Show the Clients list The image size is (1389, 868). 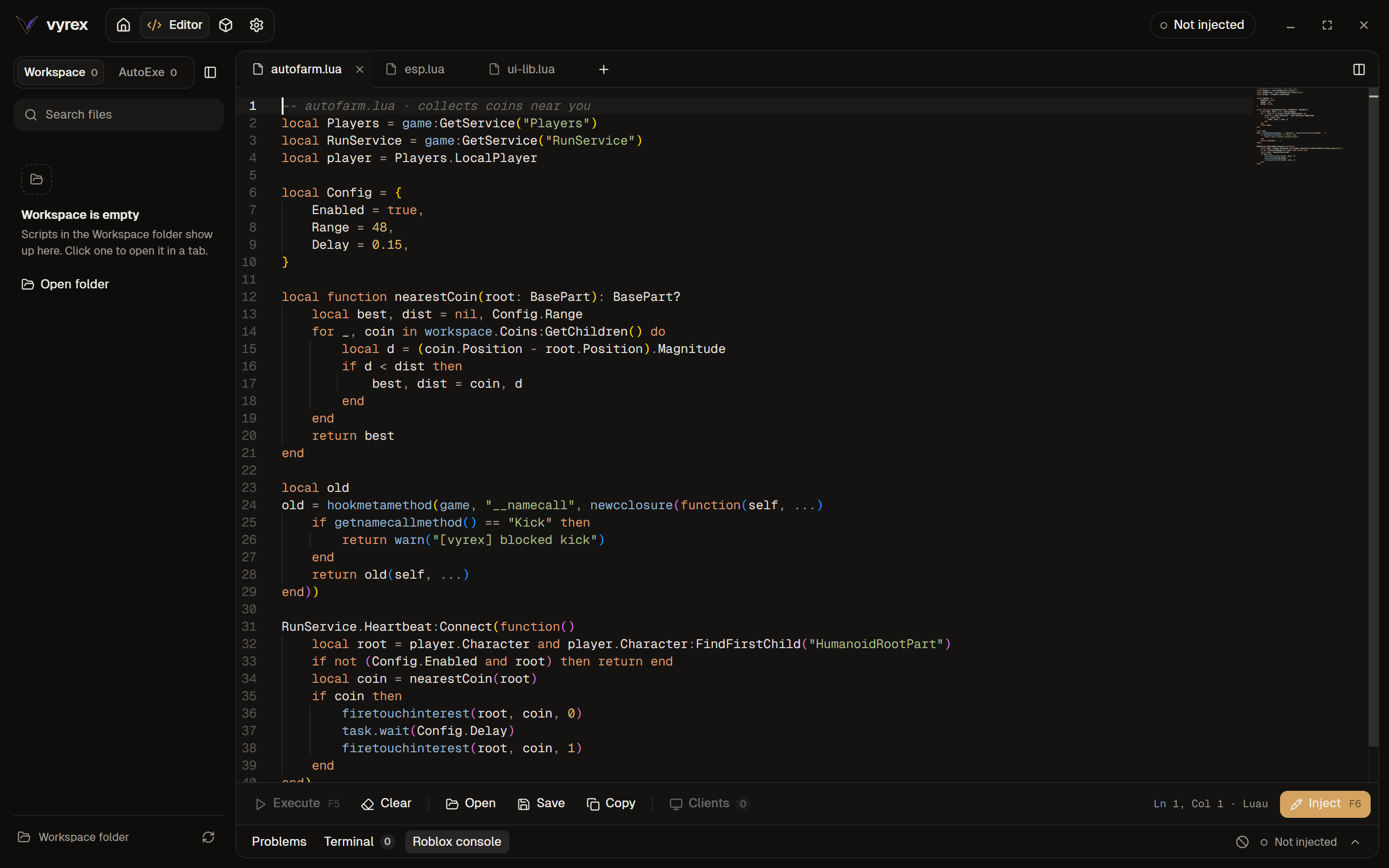pyautogui.click(x=709, y=804)
